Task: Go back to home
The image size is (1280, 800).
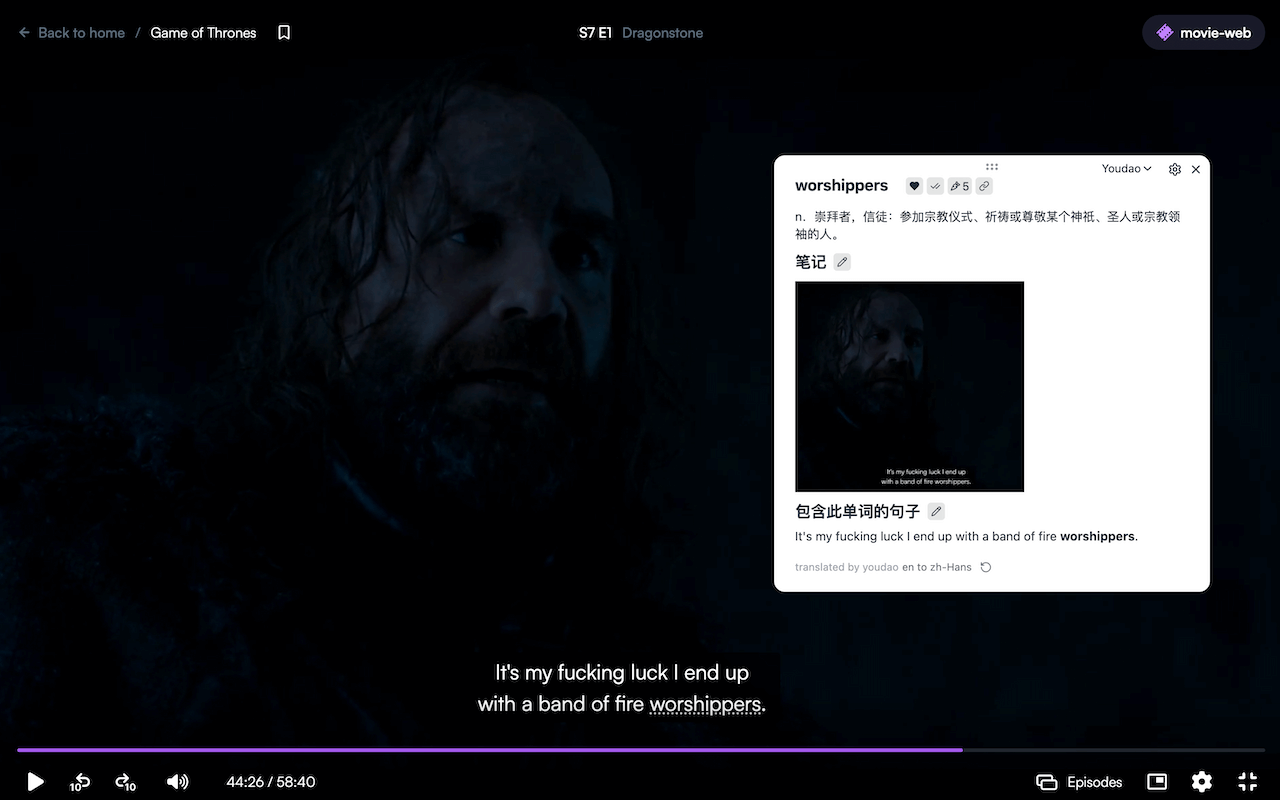Action: click(x=71, y=33)
